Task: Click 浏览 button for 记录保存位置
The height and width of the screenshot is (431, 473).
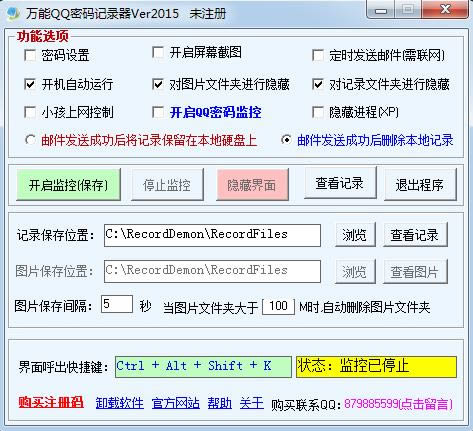Action: click(355, 235)
